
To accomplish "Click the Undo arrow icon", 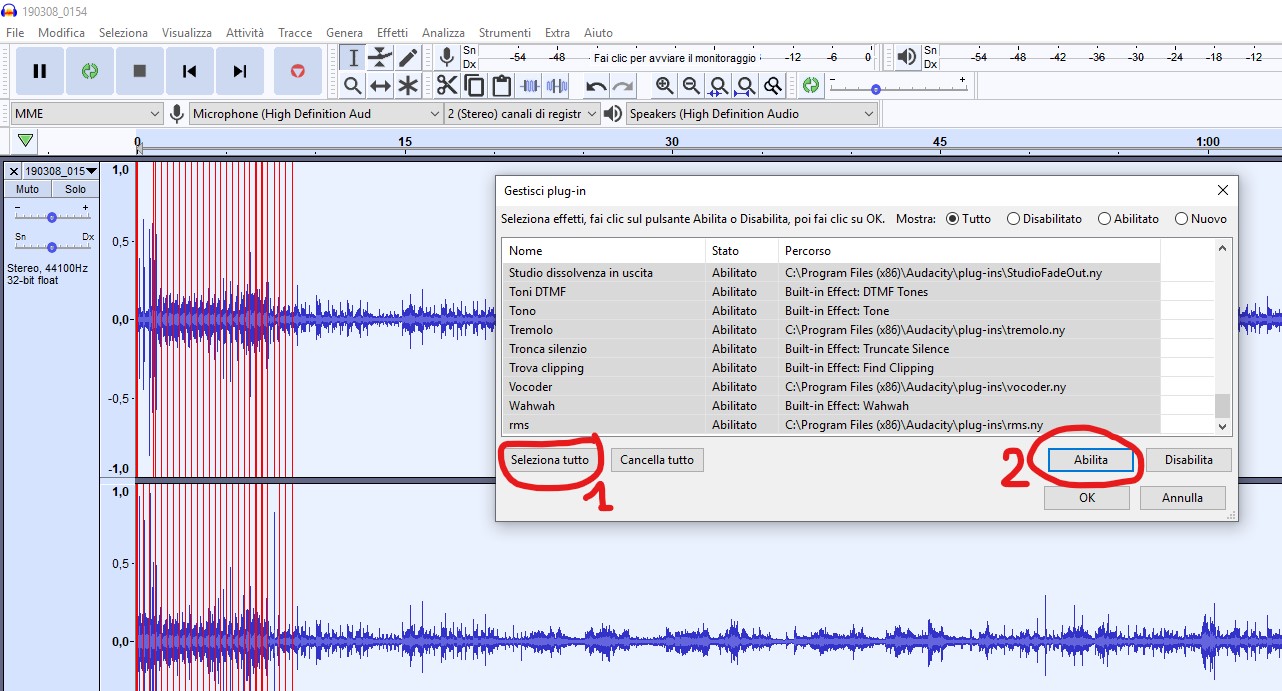I will pos(596,86).
